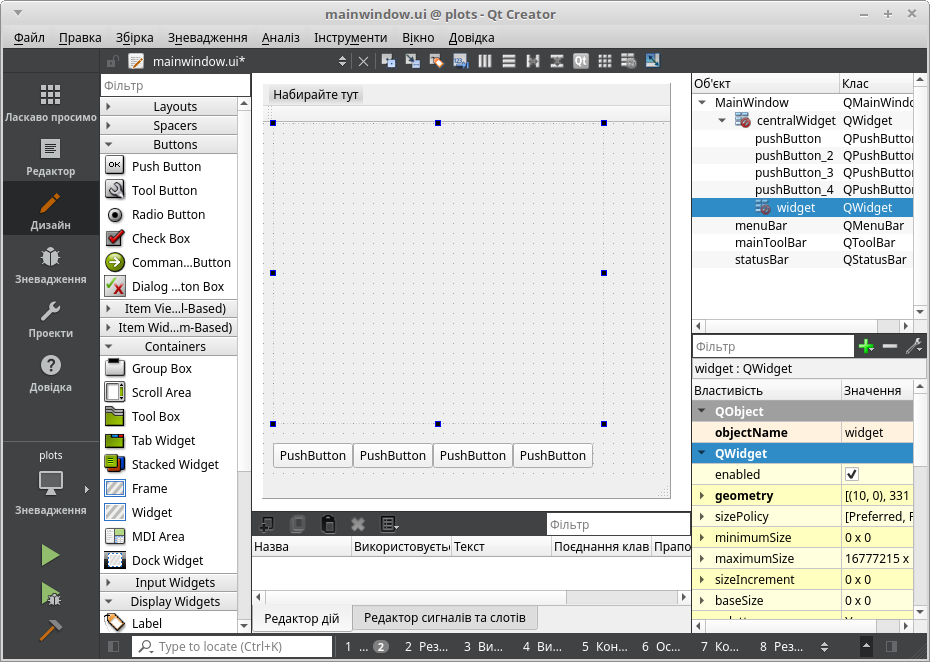This screenshot has width=930, height=662.
Task: Build the project with the hammer icon
Action: click(x=50, y=629)
